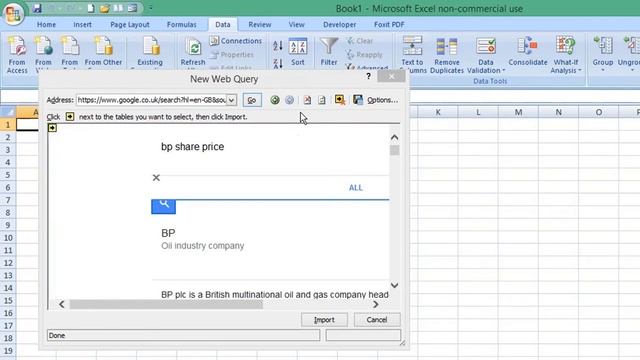Click the dialog Help question mark
This screenshot has height=360, width=640.
pyautogui.click(x=369, y=76)
